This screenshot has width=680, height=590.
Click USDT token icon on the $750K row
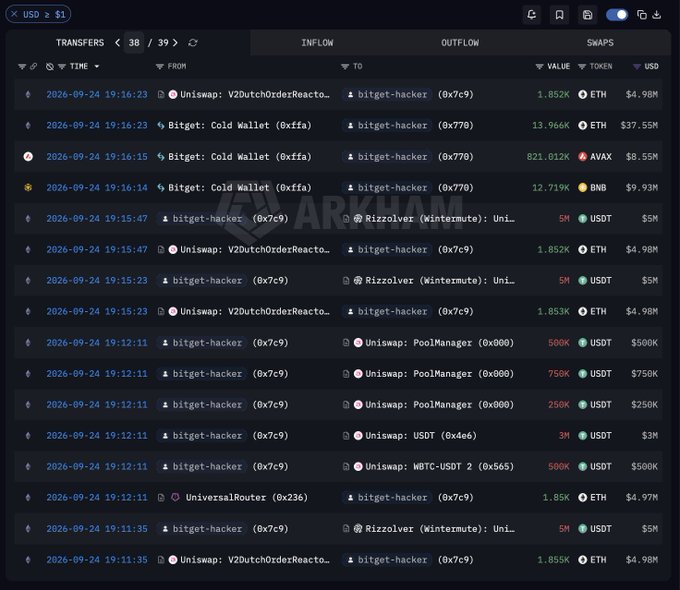pyautogui.click(x=583, y=374)
